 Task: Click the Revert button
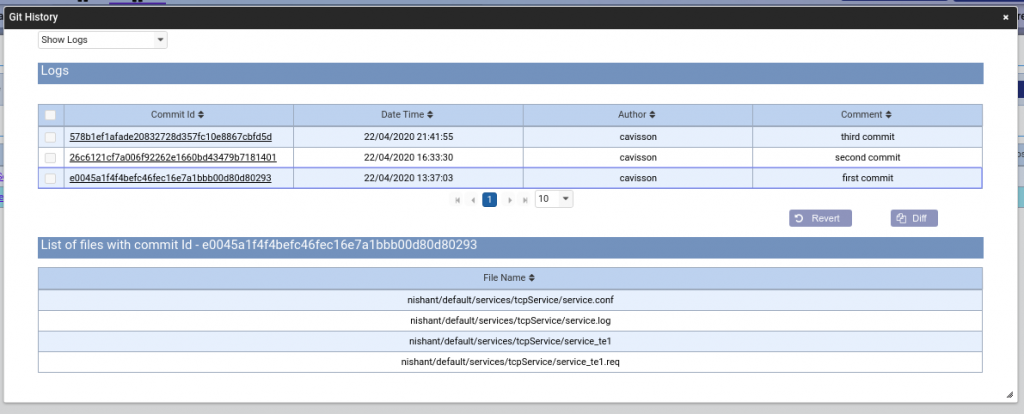pos(820,218)
